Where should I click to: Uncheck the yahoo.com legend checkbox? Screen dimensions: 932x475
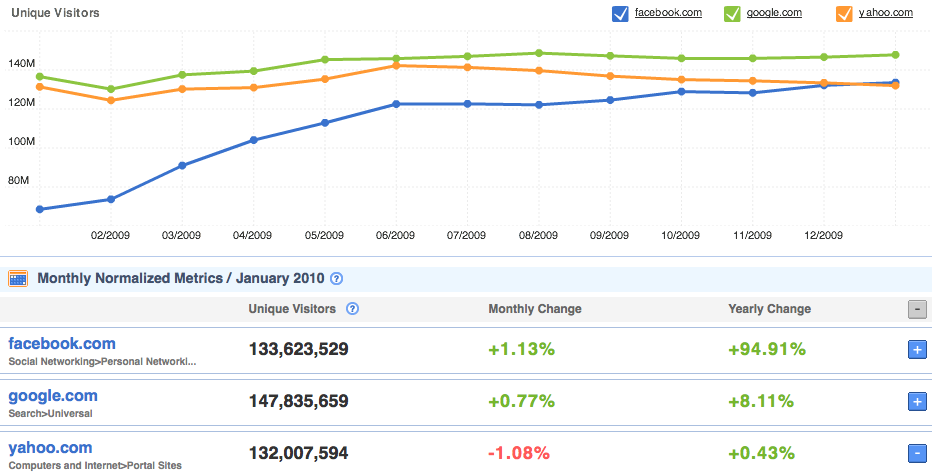(844, 13)
